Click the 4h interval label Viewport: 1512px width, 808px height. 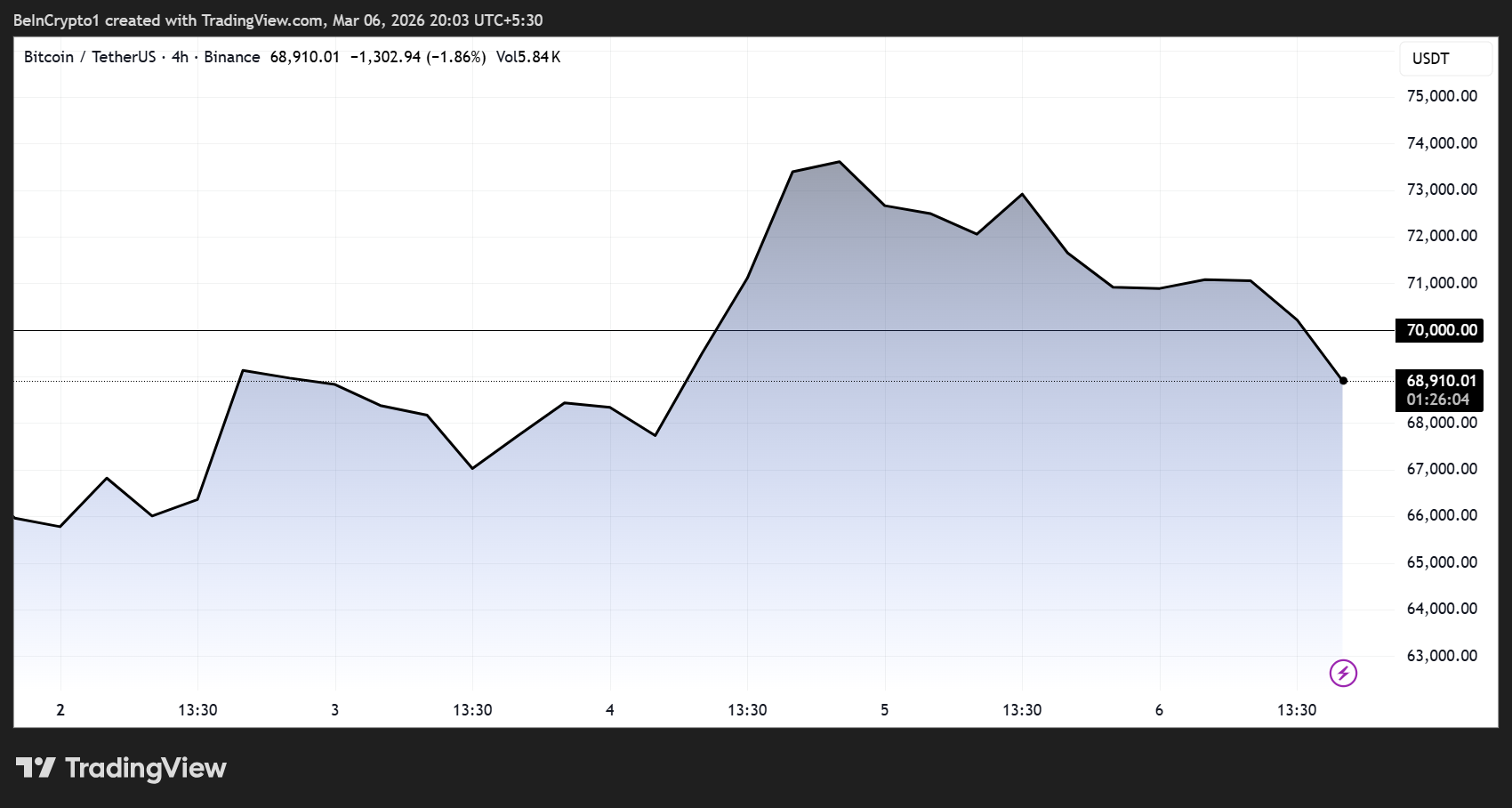[x=180, y=57]
